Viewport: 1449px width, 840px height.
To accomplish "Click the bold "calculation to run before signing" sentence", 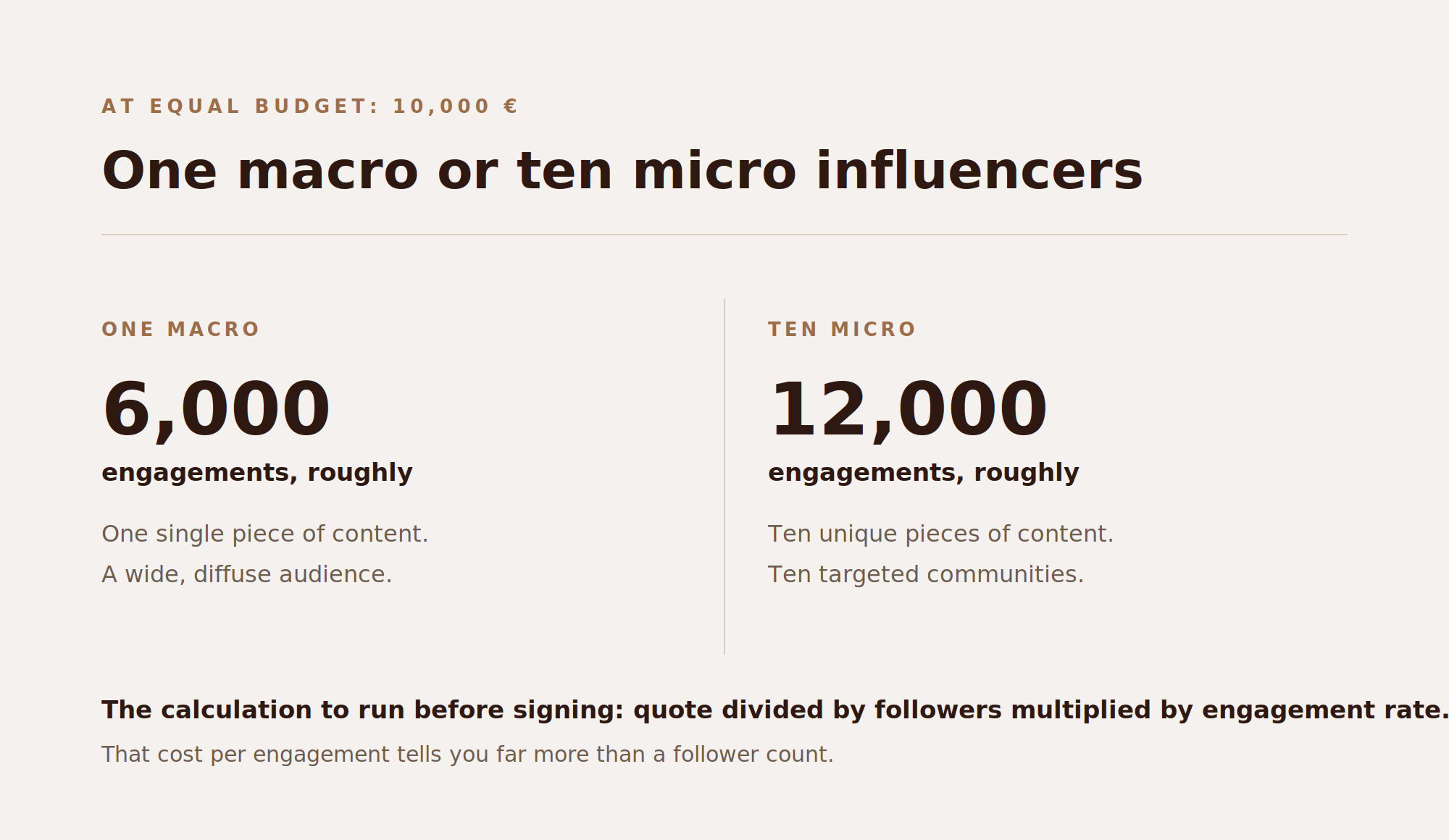I will [775, 710].
